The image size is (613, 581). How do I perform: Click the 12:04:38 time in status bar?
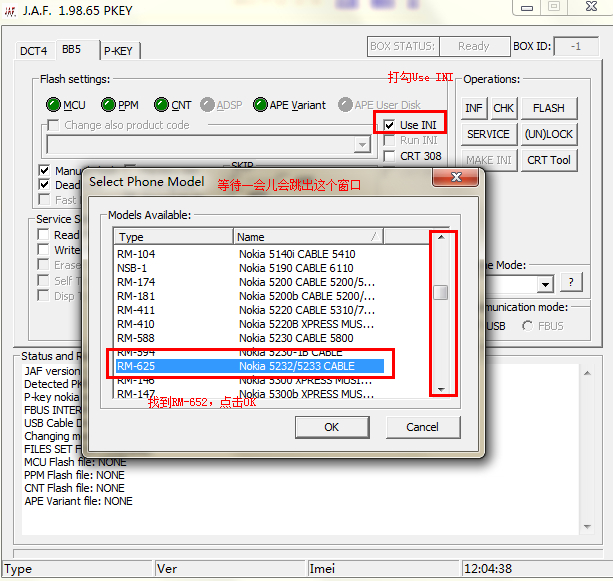coord(488,568)
